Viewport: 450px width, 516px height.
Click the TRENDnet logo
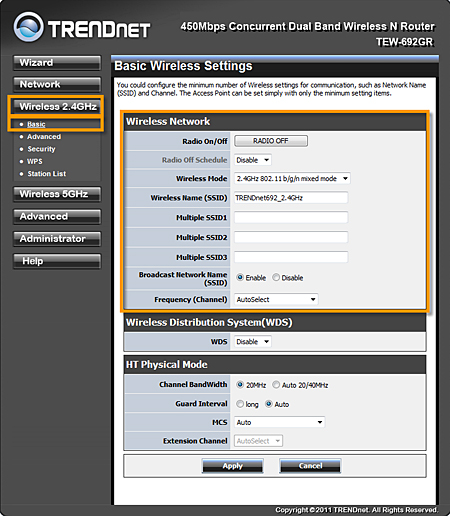point(82,27)
